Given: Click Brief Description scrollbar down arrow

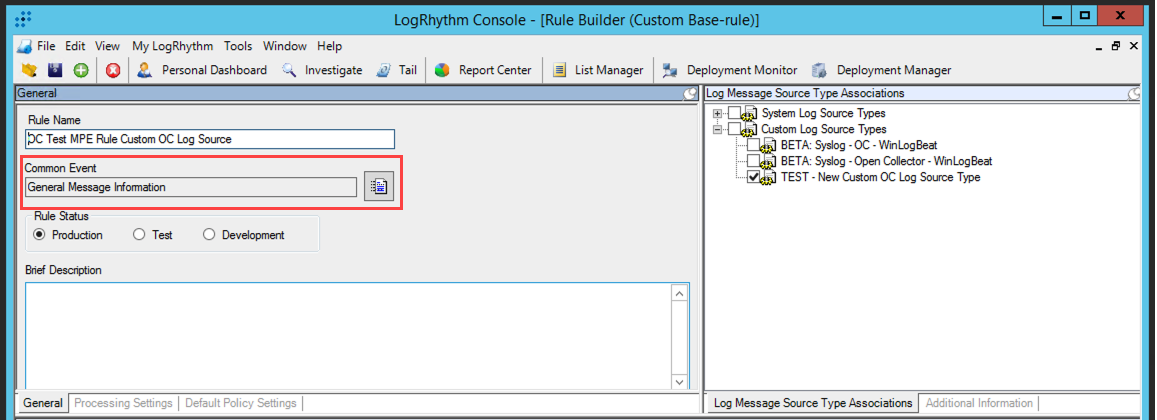Looking at the screenshot, I should pos(681,381).
